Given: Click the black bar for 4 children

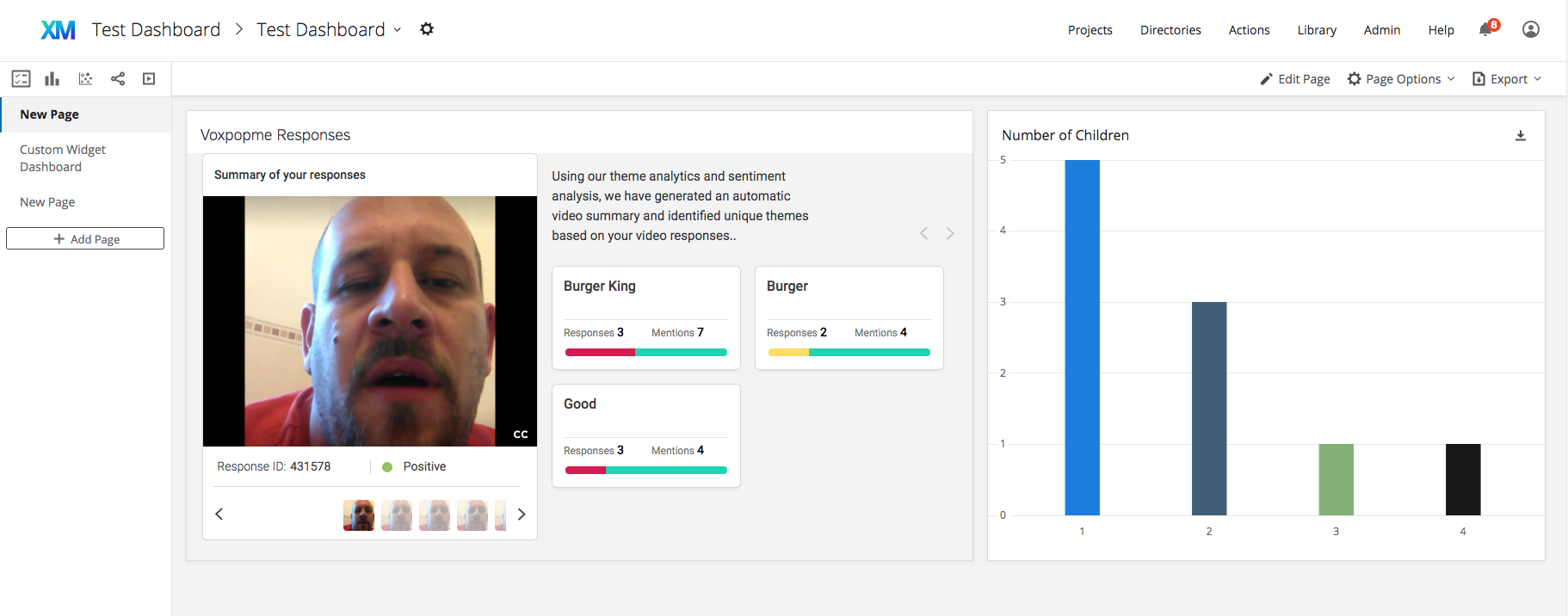Looking at the screenshot, I should coord(1463,479).
